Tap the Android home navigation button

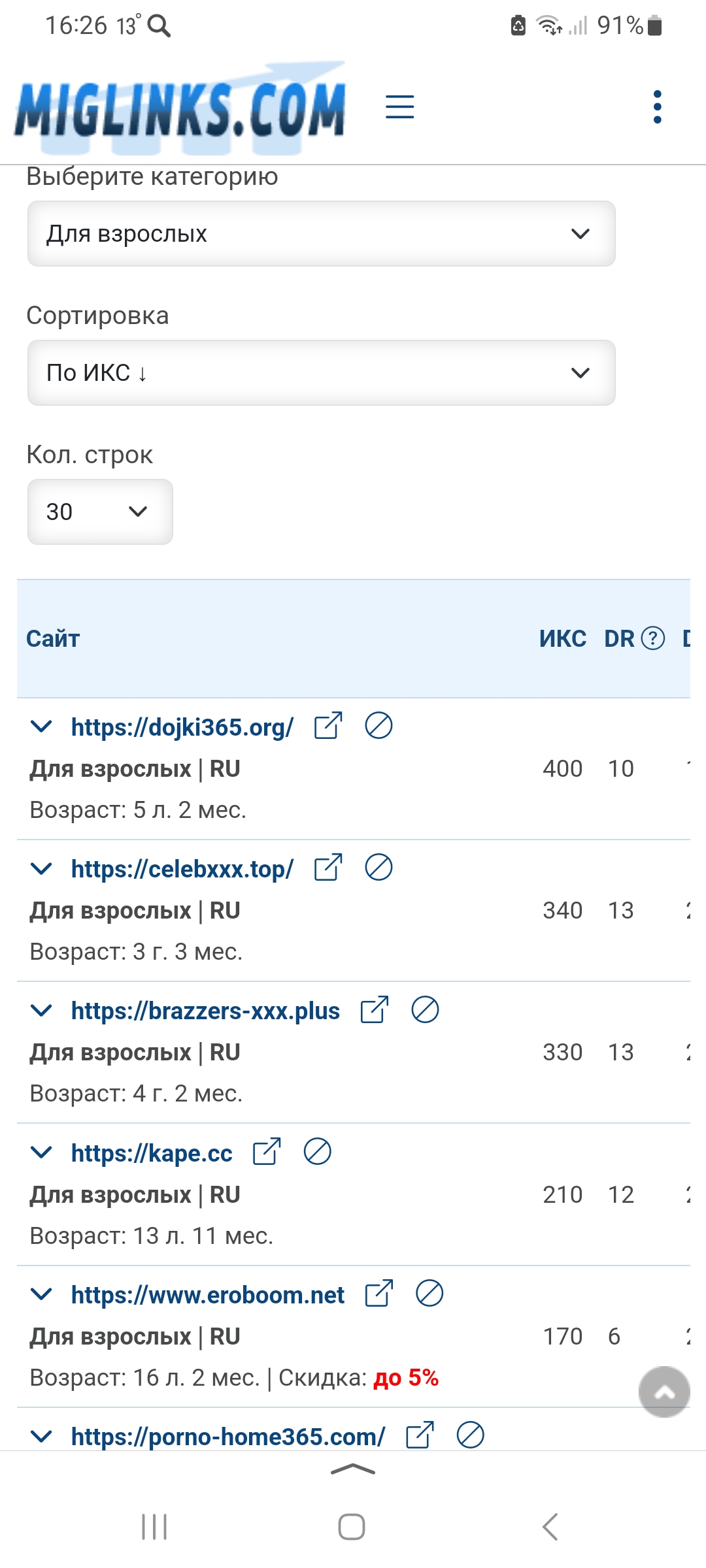tap(352, 1527)
